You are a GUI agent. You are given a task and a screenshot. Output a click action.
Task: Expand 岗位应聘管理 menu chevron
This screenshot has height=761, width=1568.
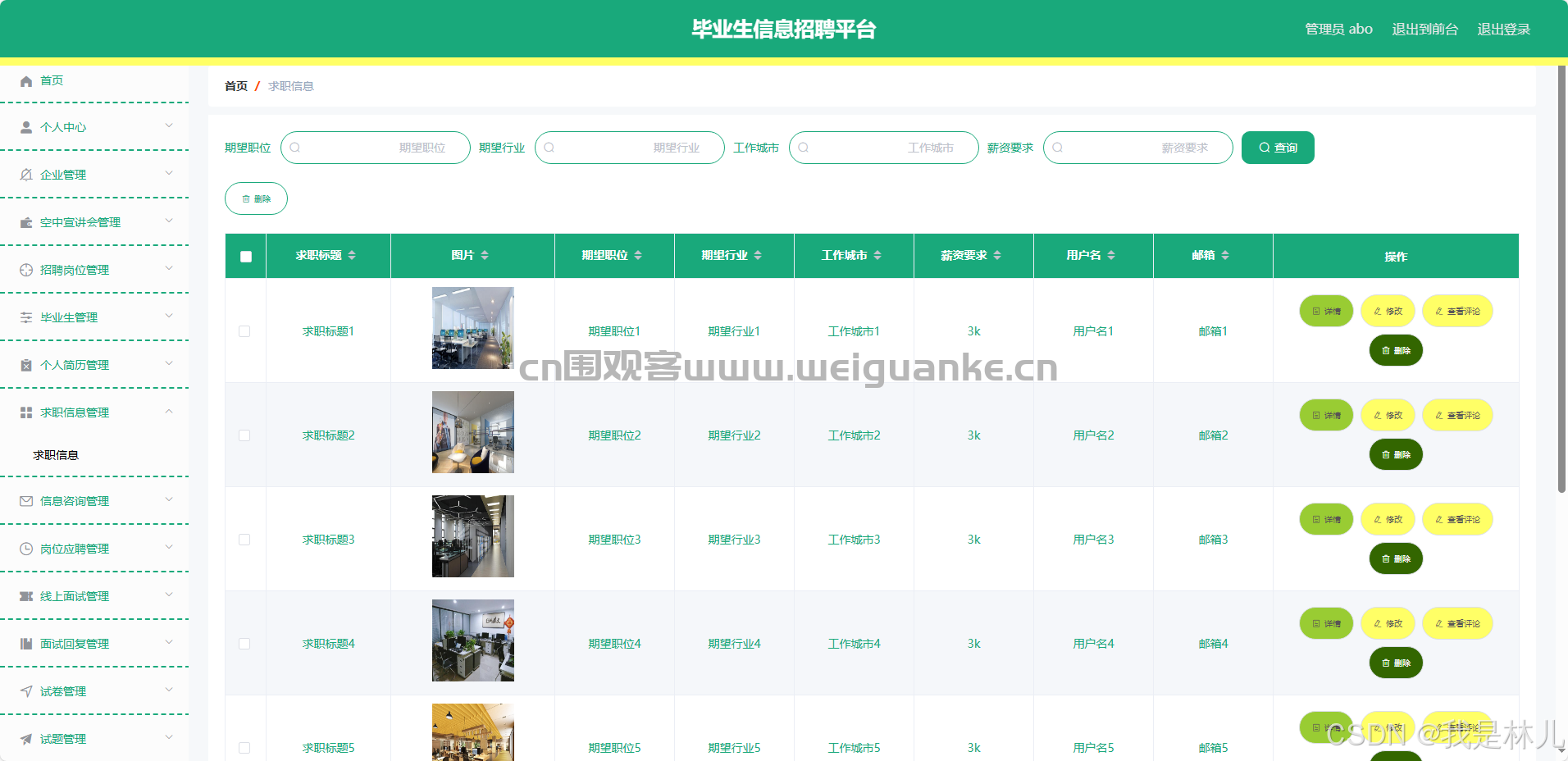coord(169,547)
